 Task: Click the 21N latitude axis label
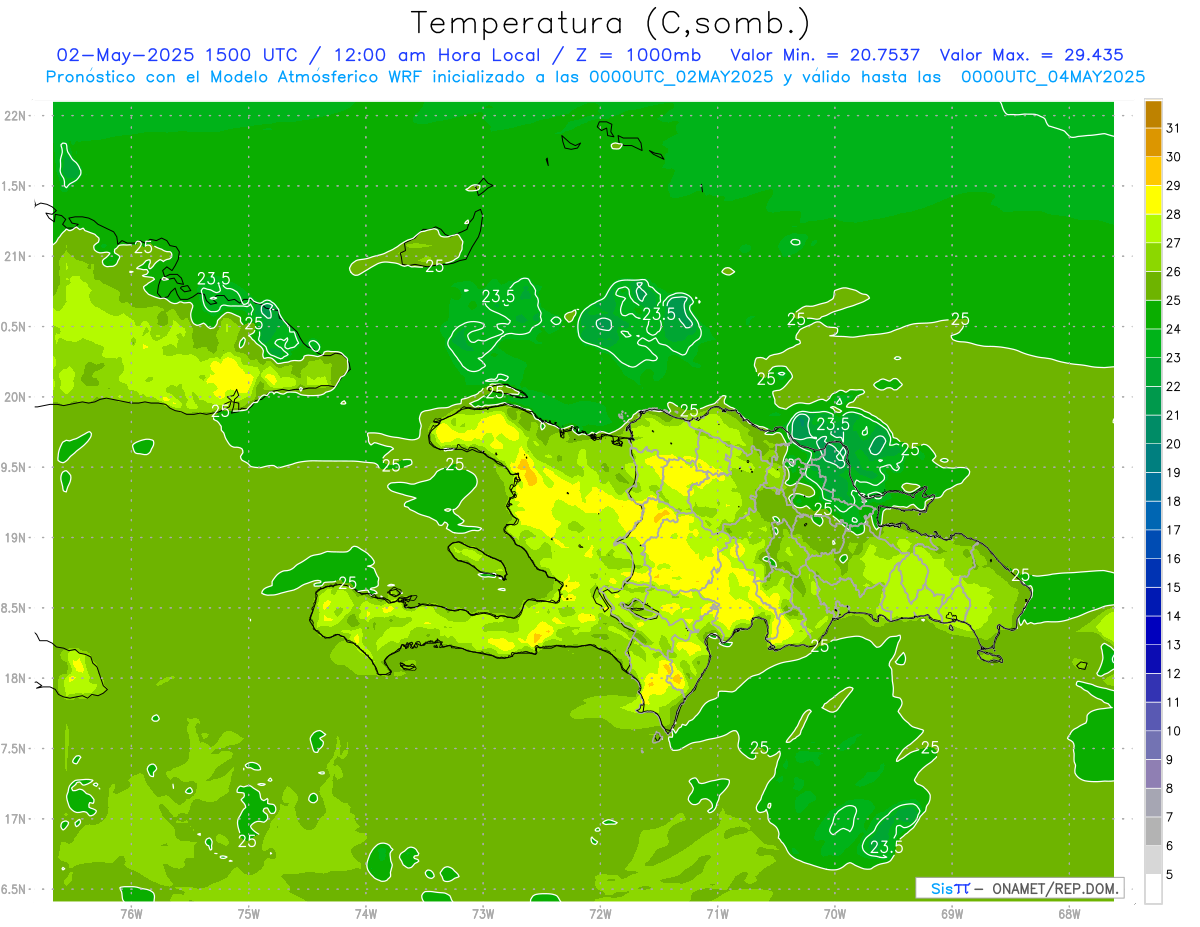pyautogui.click(x=15, y=256)
